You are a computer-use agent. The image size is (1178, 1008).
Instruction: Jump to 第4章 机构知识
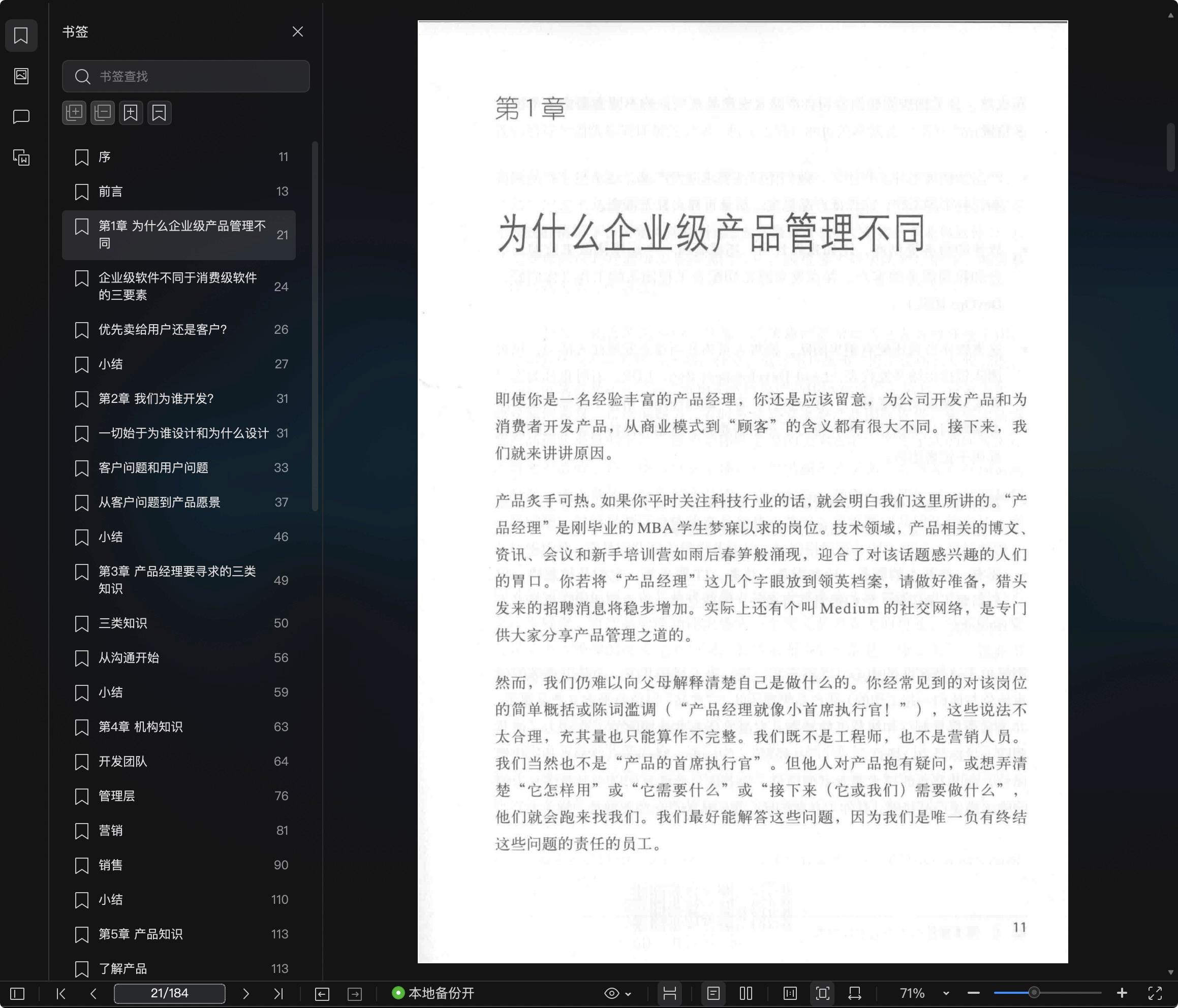(x=178, y=727)
